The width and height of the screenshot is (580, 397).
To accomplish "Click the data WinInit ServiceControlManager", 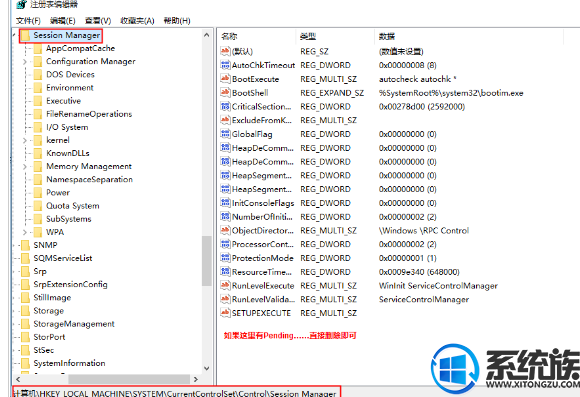I will 438,286.
